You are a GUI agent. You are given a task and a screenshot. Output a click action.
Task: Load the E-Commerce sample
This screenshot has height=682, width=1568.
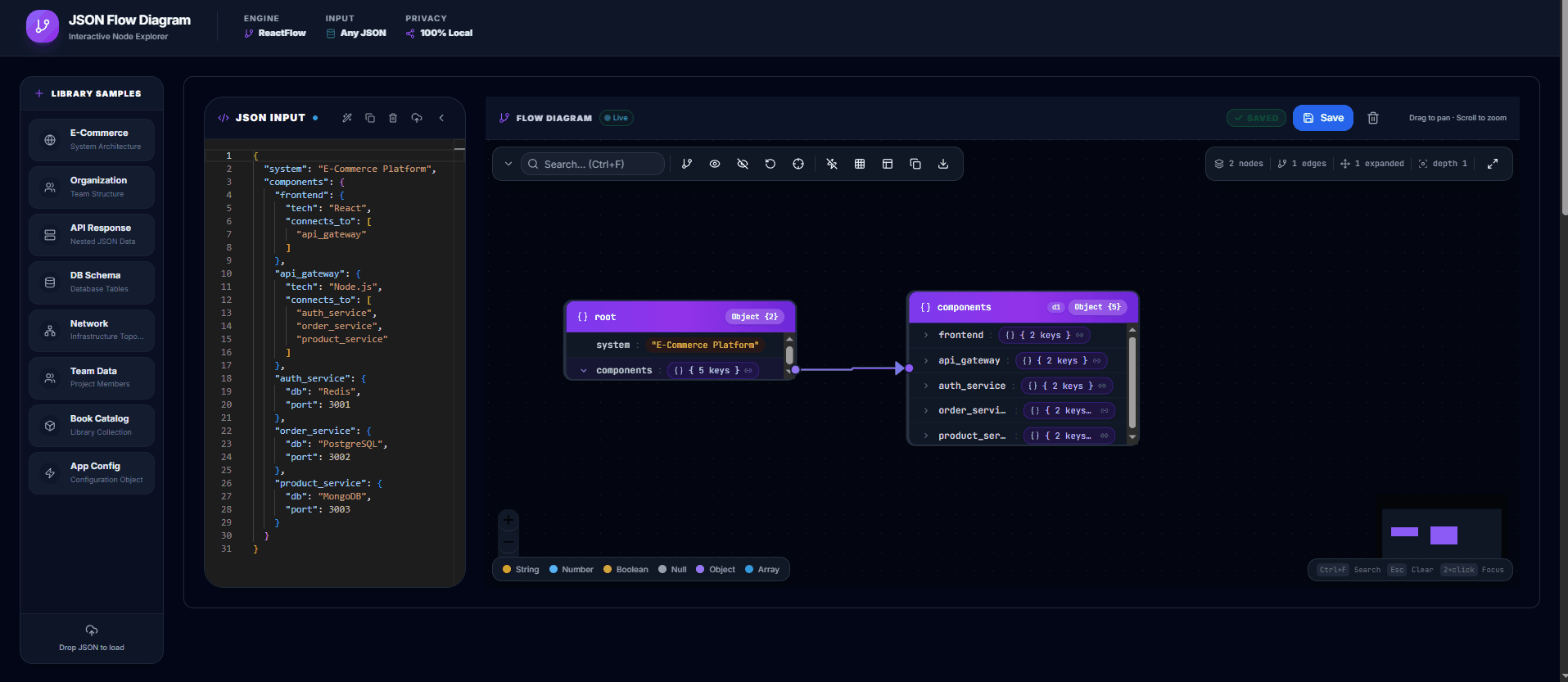pyautogui.click(x=92, y=139)
